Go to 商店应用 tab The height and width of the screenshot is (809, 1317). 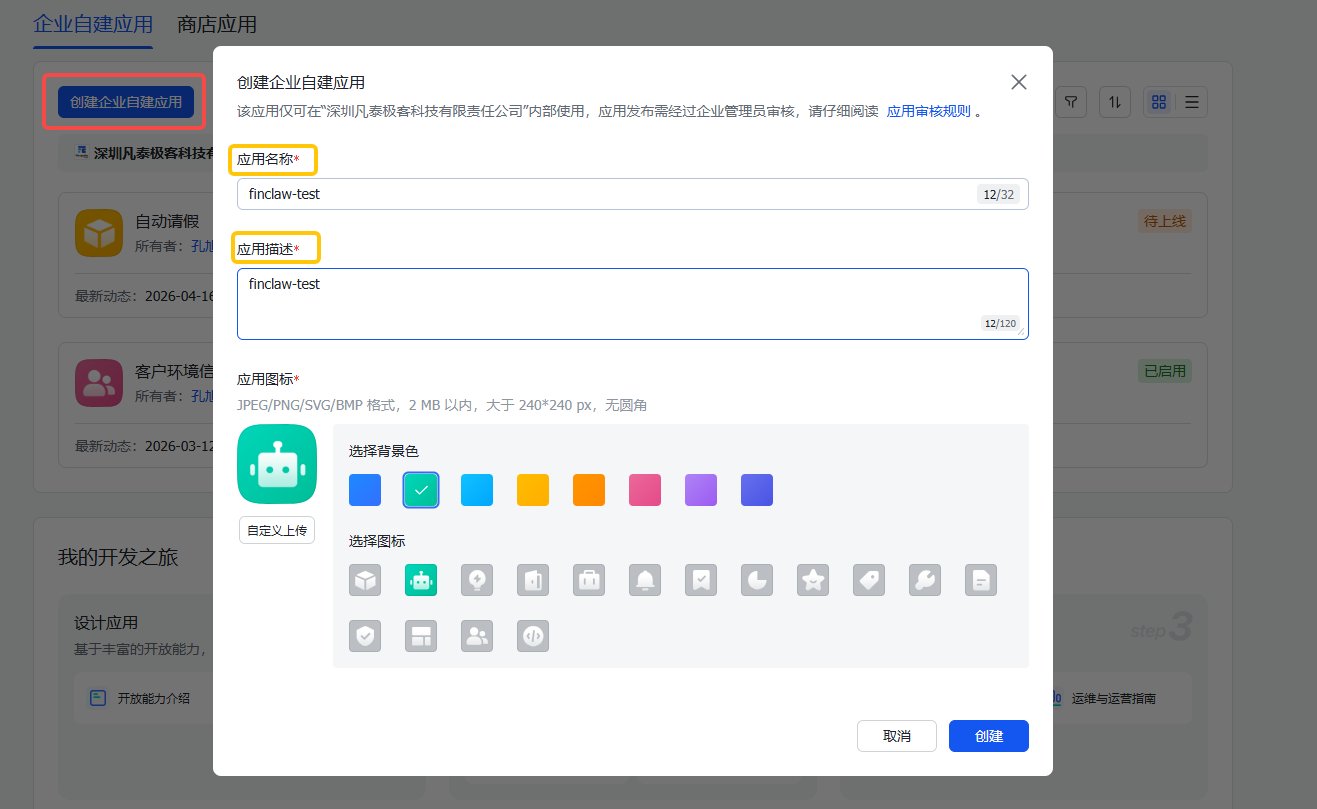[217, 24]
